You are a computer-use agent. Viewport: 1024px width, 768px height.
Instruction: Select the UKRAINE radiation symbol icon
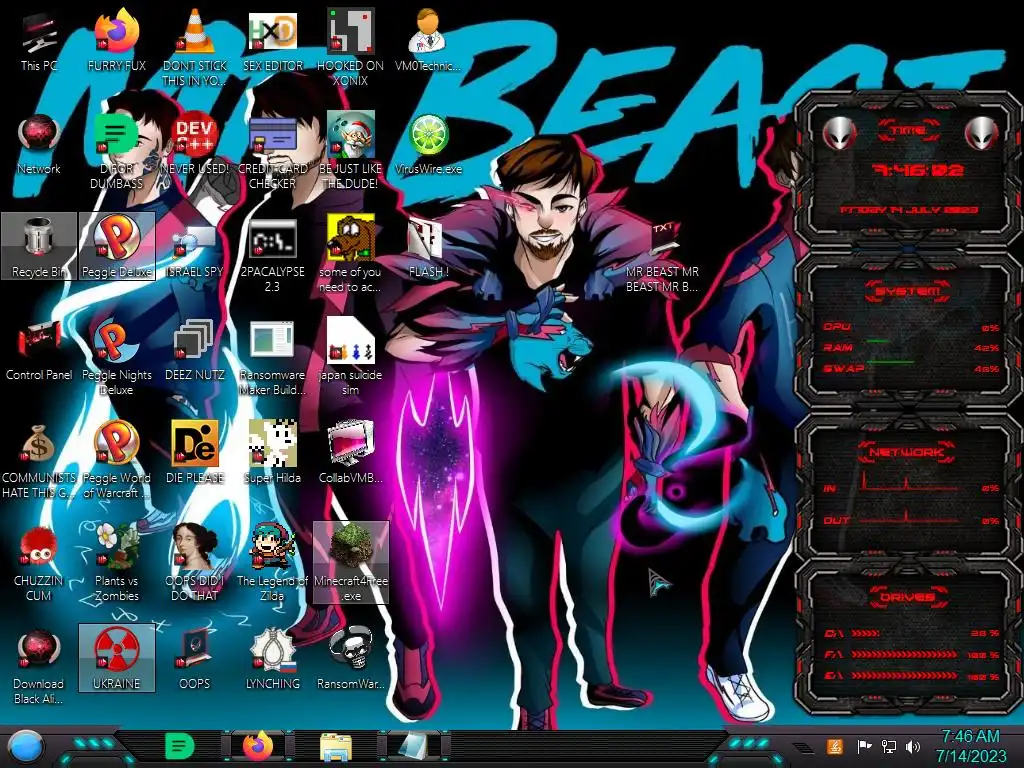click(x=117, y=658)
